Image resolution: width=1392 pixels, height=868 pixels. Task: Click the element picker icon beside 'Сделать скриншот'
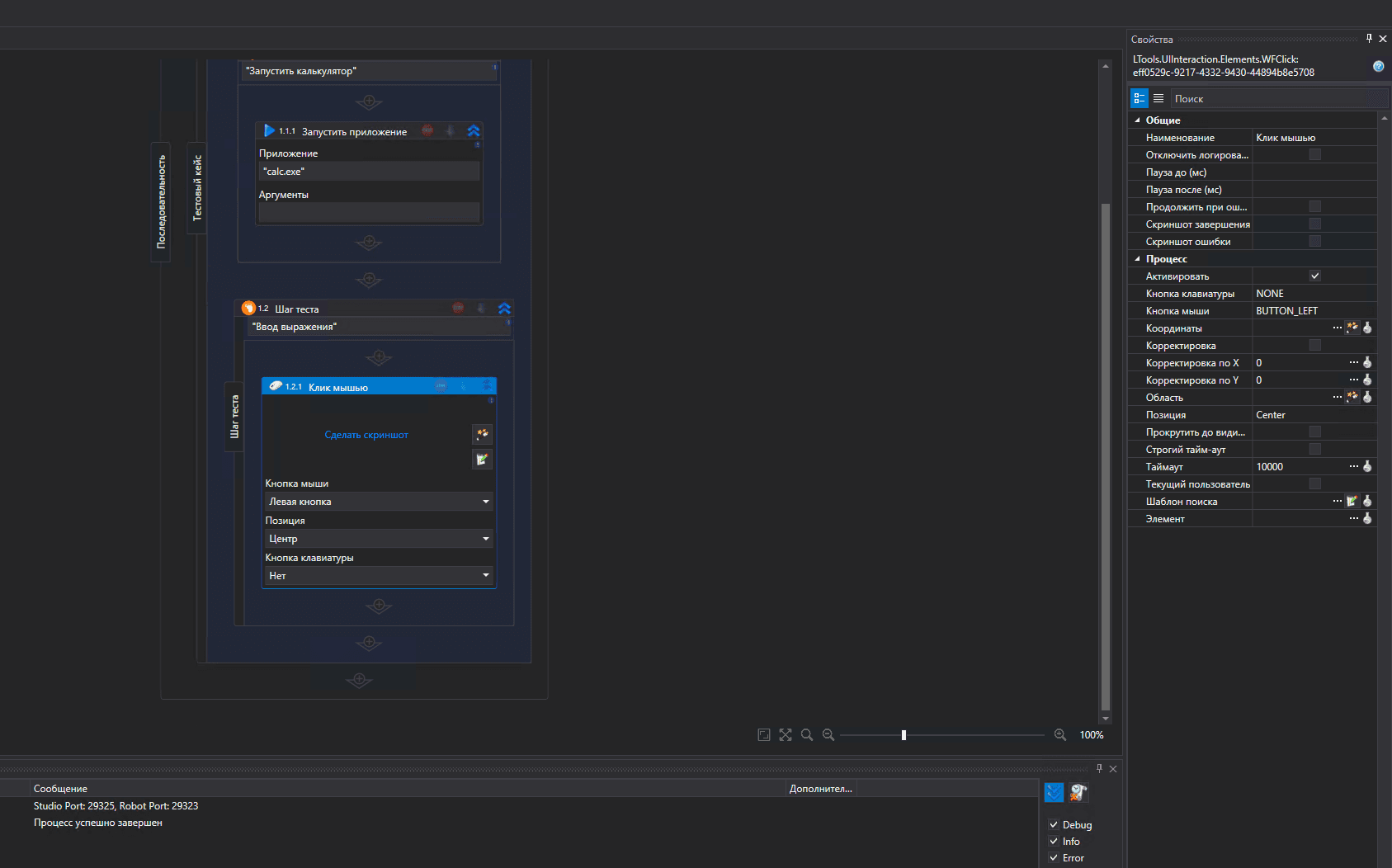(482, 434)
